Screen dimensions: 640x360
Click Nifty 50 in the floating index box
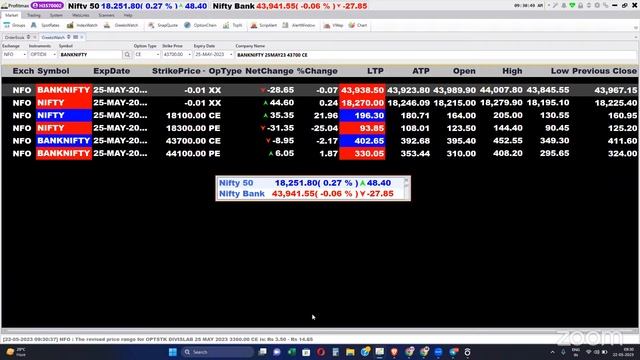[x=236, y=183]
